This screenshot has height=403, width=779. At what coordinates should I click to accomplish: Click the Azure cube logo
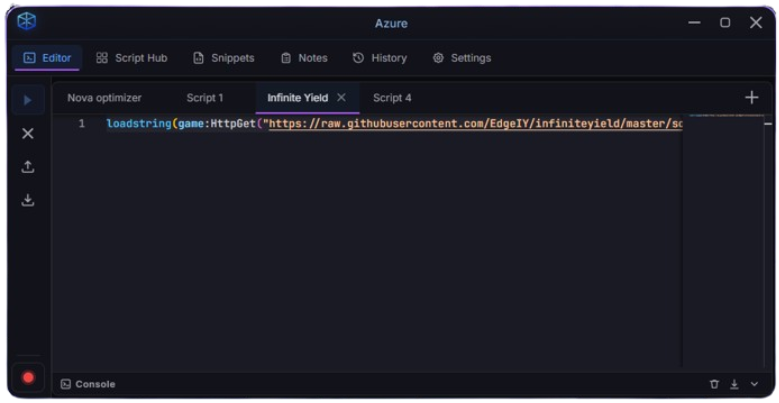(x=26, y=21)
